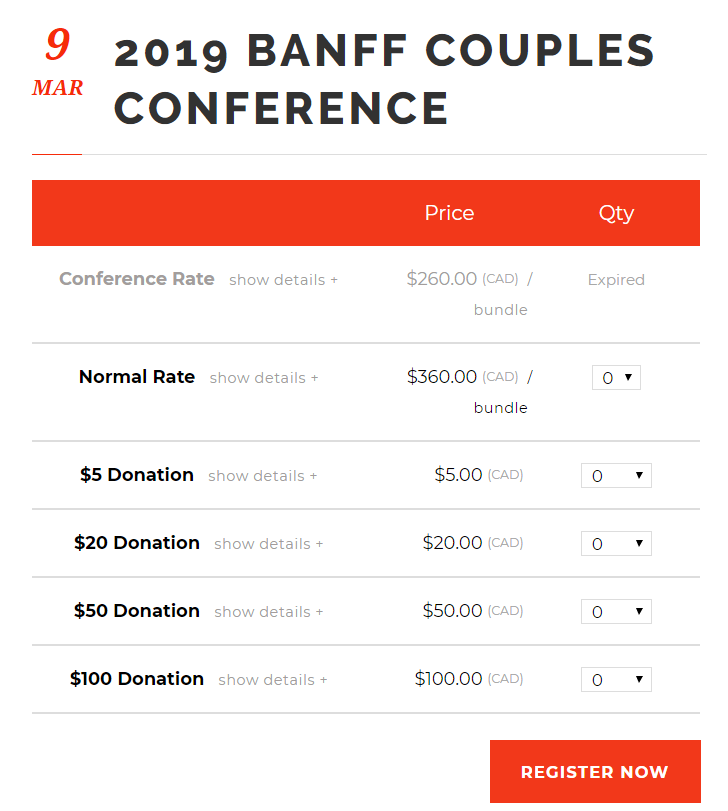Viewport: 728px width, 811px height.
Task: Open the $100 Donation quantity dropdown
Action: click(x=616, y=680)
